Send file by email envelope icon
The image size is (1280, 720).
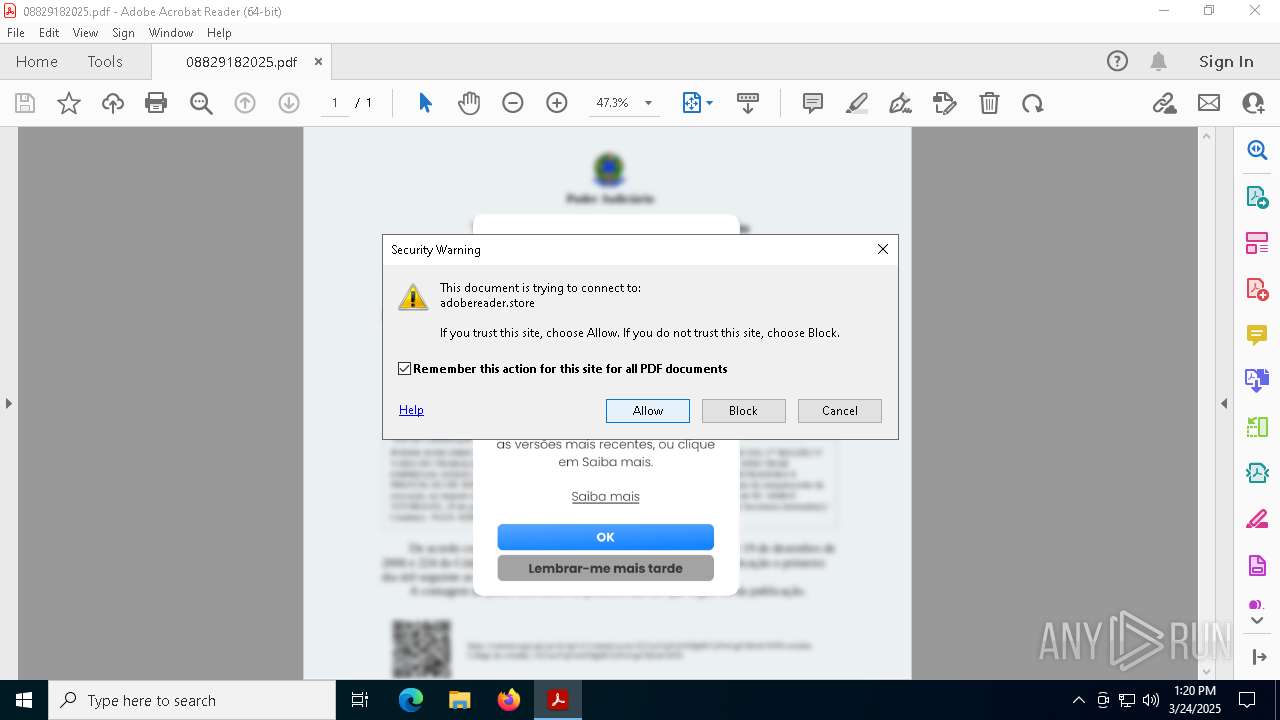(1209, 103)
